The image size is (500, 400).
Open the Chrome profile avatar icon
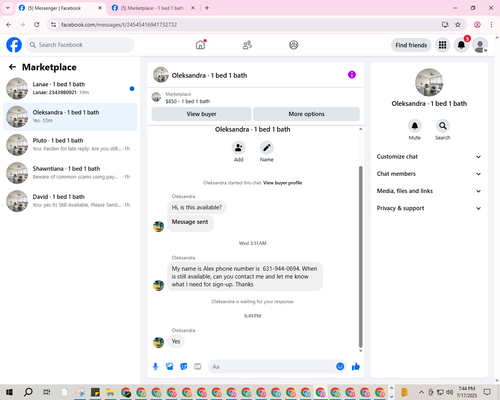477,25
